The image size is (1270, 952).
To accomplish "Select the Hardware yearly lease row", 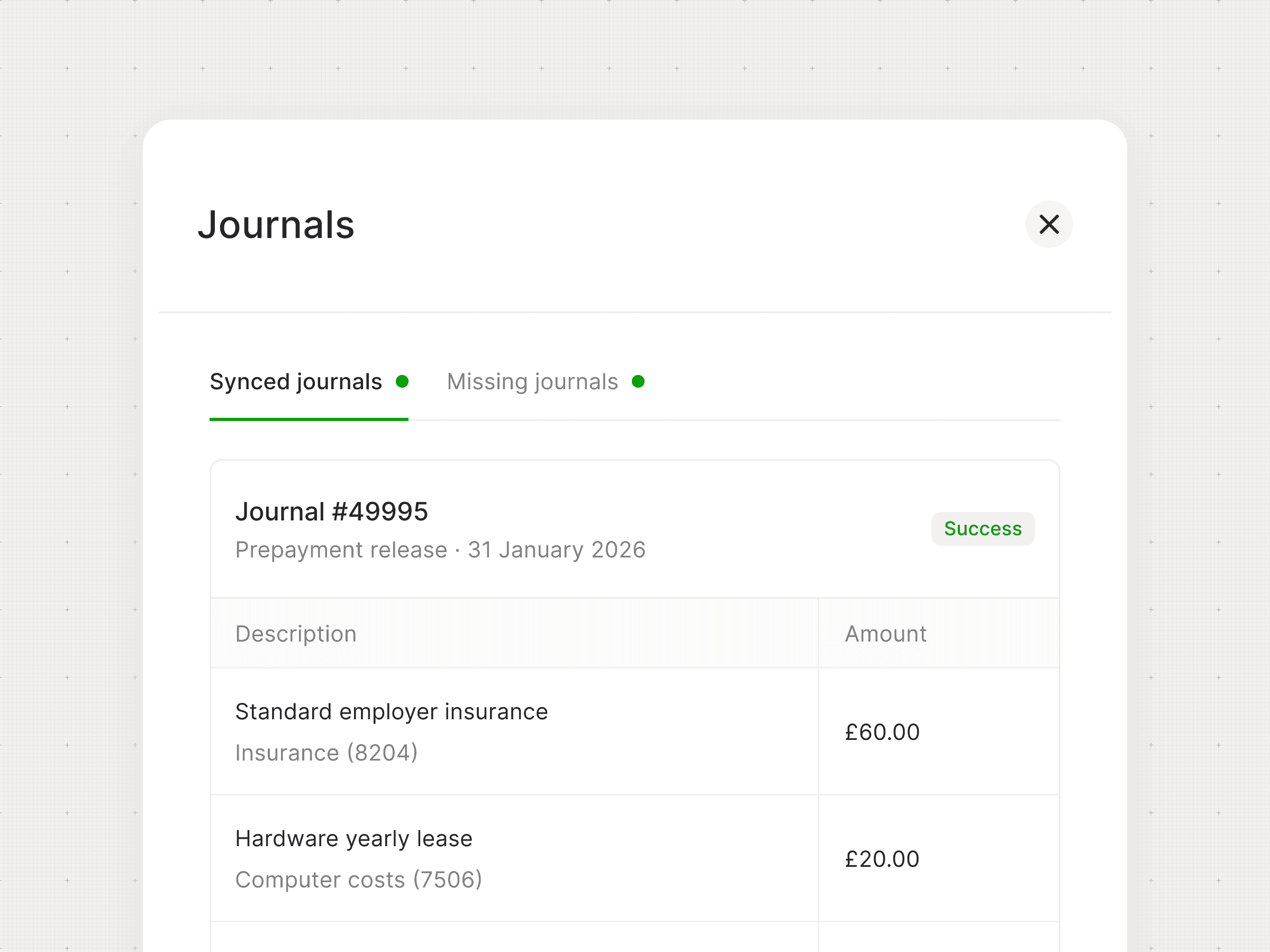I will (635, 859).
